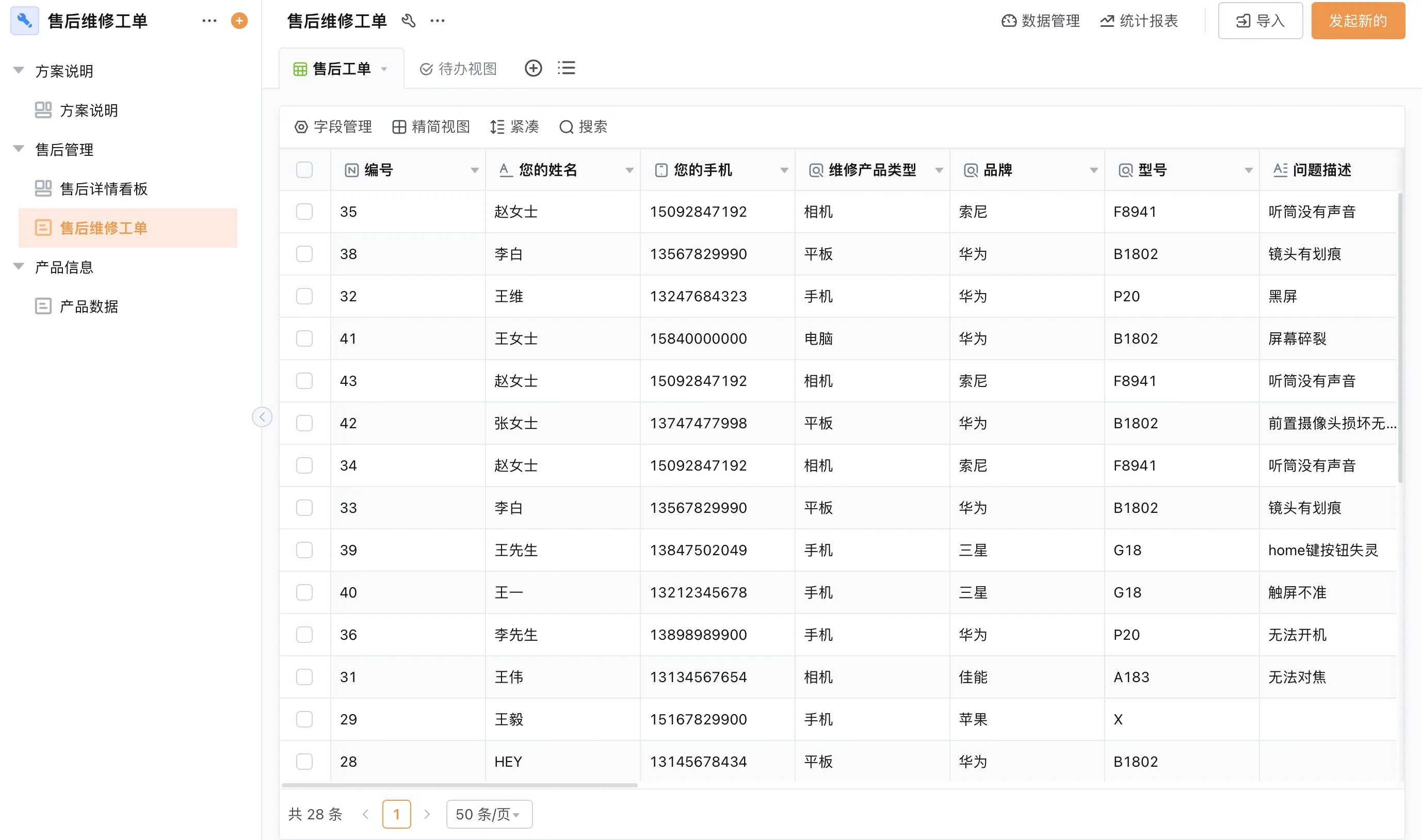The height and width of the screenshot is (840, 1422).
Task: Collapse the 售后管理 tree group
Action: click(x=19, y=149)
